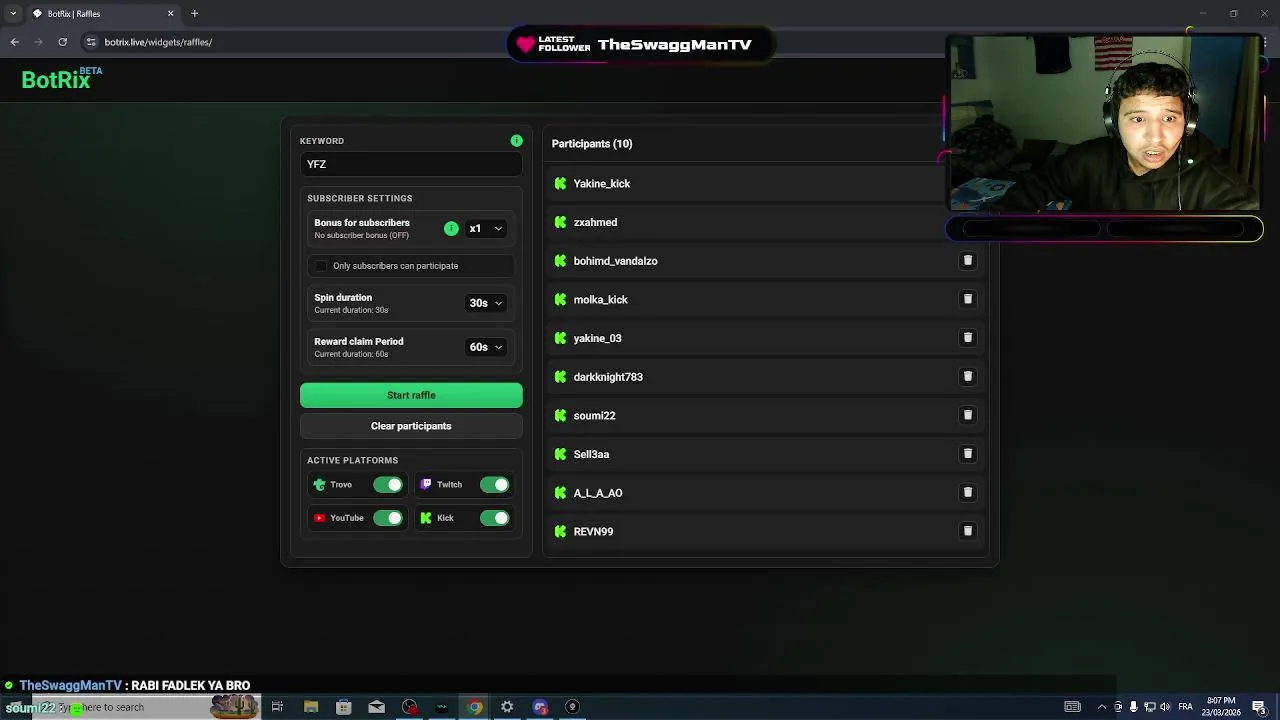This screenshot has width=1280, height=720.
Task: Click participant name darkknight783
Action: pyautogui.click(x=608, y=377)
